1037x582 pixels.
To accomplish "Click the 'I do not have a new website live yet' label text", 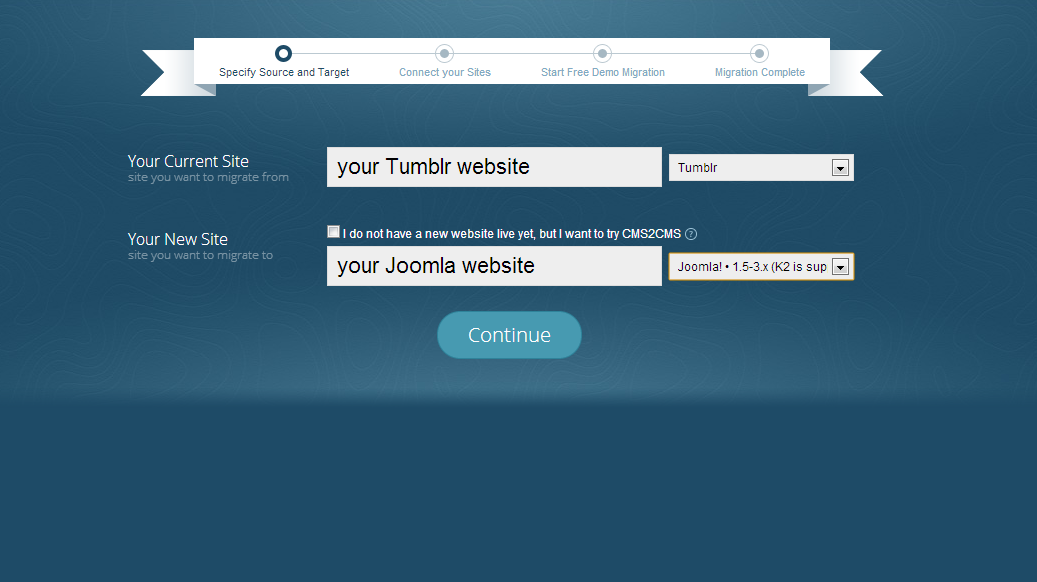I will [512, 234].
